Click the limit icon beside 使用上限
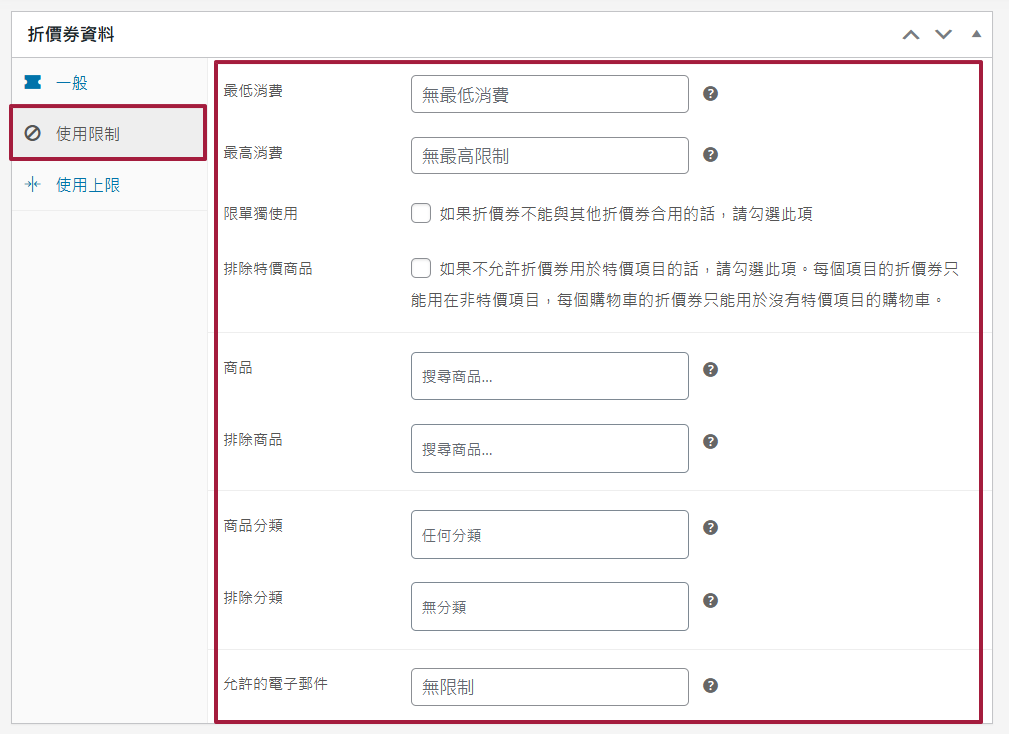This screenshot has width=1009, height=734. point(31,182)
